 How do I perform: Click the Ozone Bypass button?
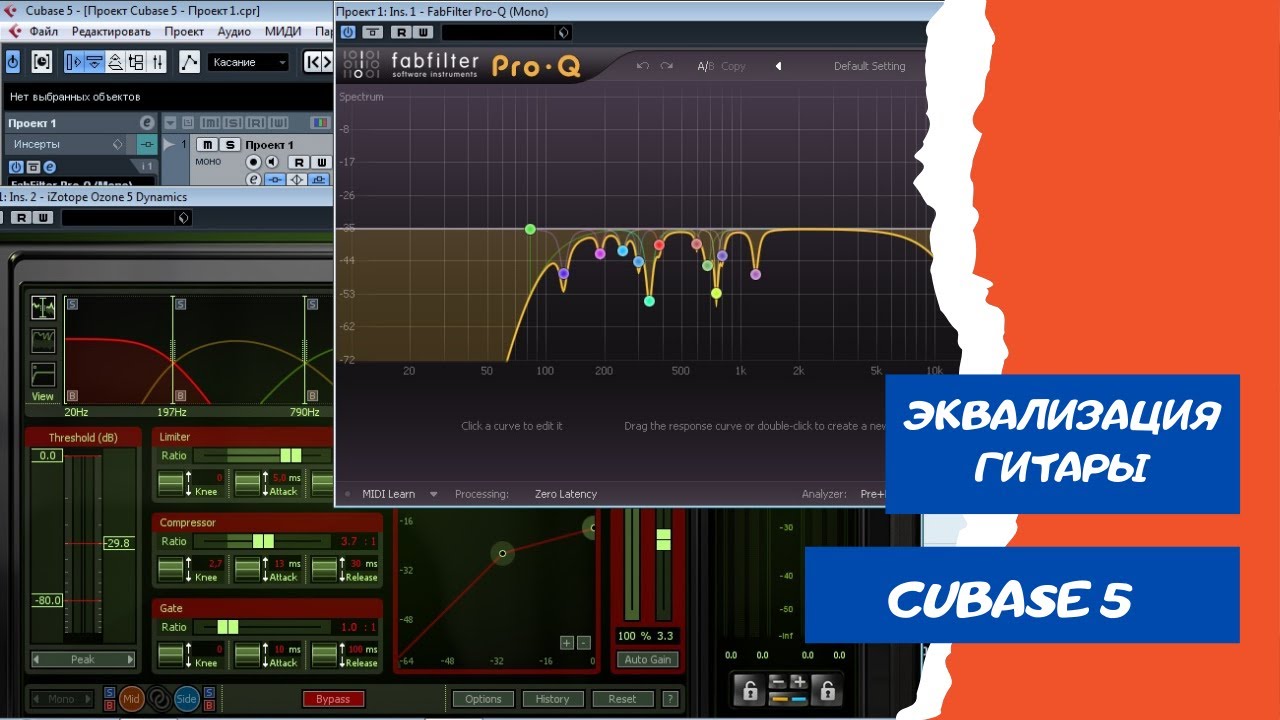[x=333, y=699]
